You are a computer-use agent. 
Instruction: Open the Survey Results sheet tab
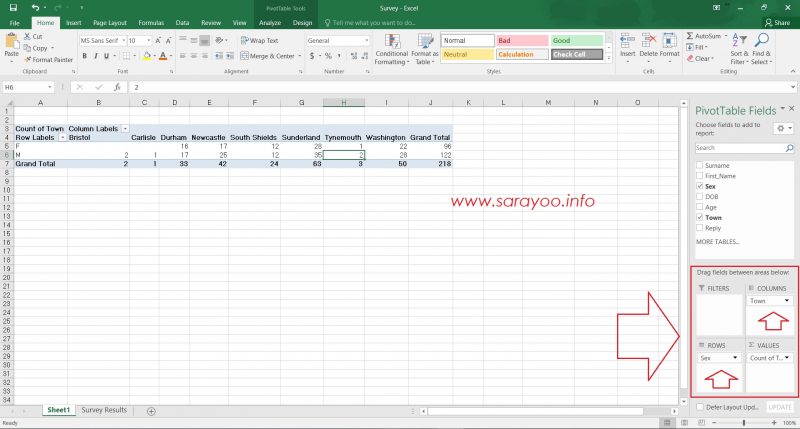coord(104,410)
